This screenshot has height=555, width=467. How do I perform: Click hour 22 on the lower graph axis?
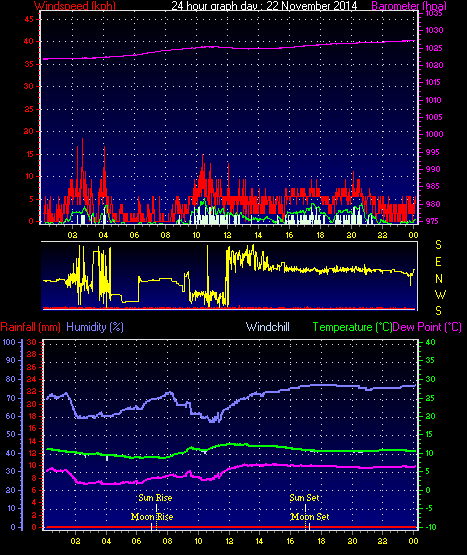[x=383, y=541]
